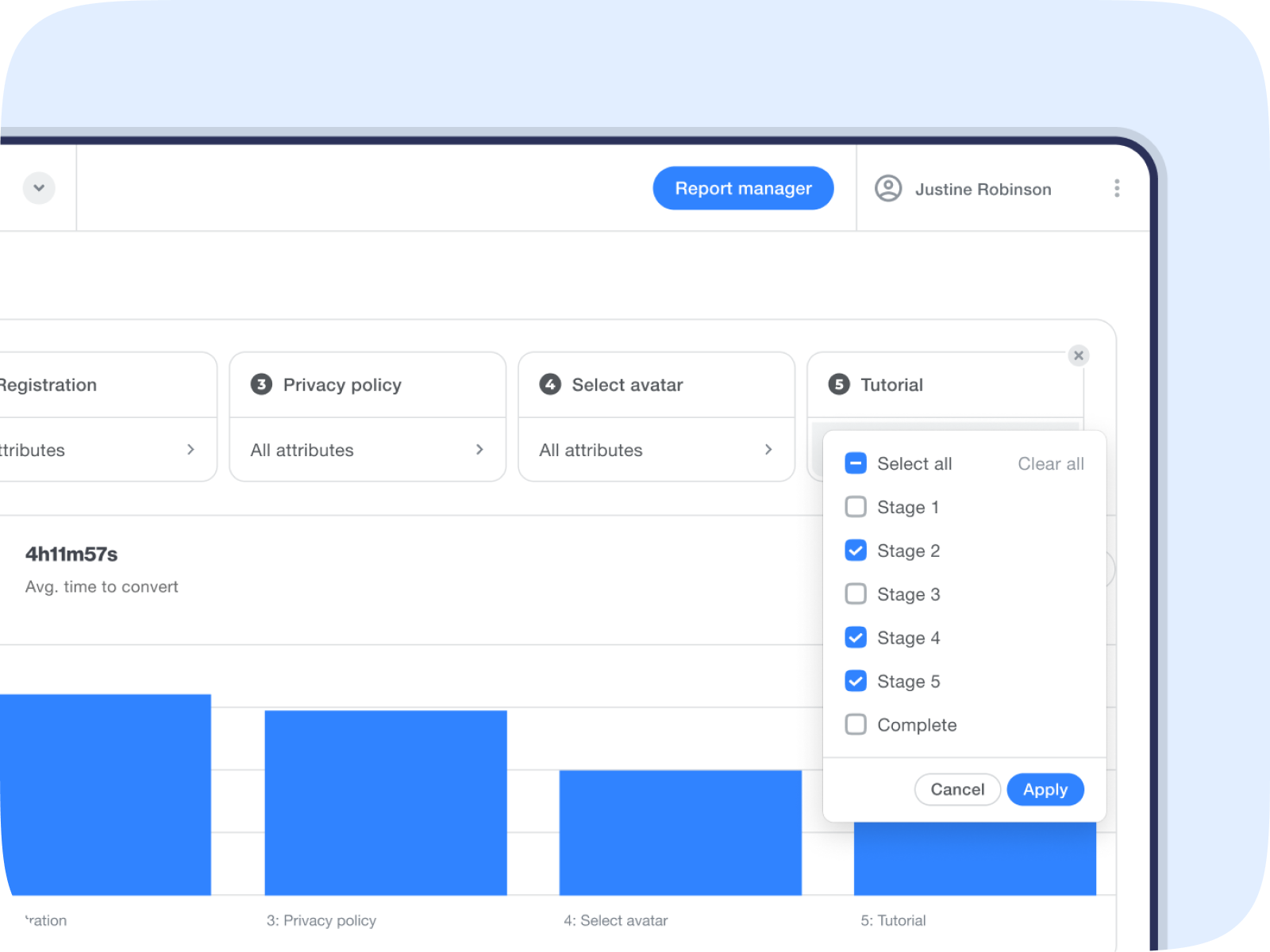Check the Complete checkbox
The height and width of the screenshot is (952, 1270).
click(856, 725)
